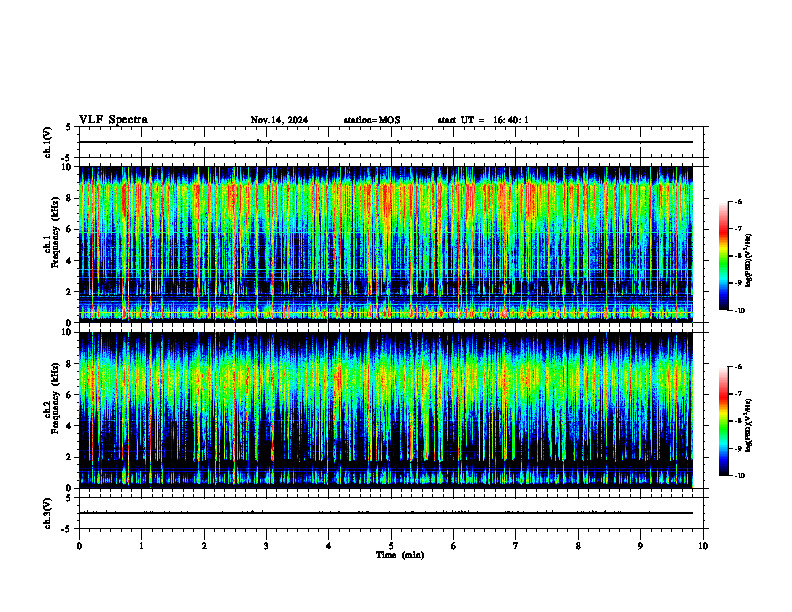Click the "-7" mark on ch.1 colorbar
Screen dimensions: 792x612
(739, 229)
